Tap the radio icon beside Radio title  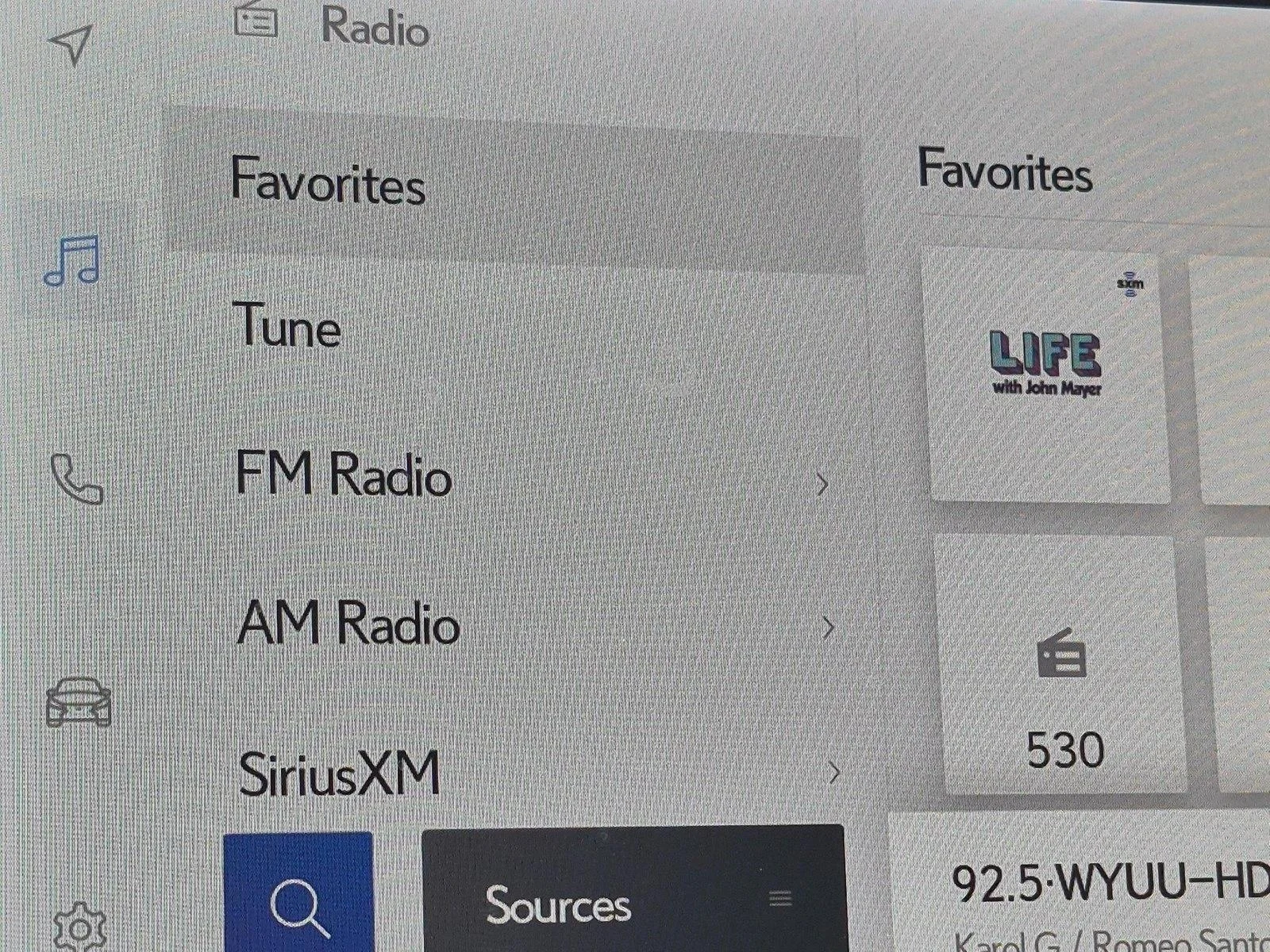pos(256,19)
